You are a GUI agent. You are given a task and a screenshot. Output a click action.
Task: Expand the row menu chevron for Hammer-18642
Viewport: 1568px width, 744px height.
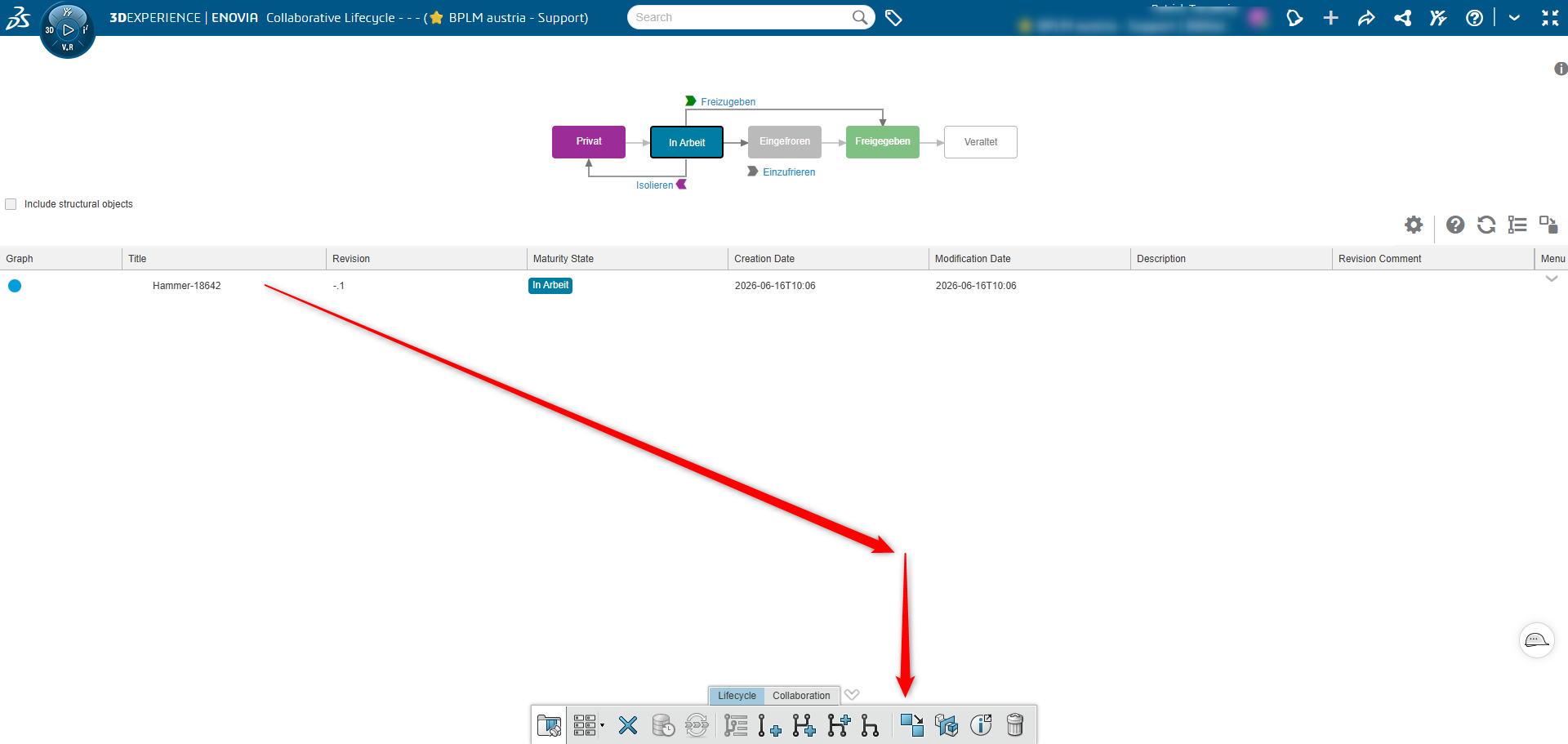pos(1552,279)
